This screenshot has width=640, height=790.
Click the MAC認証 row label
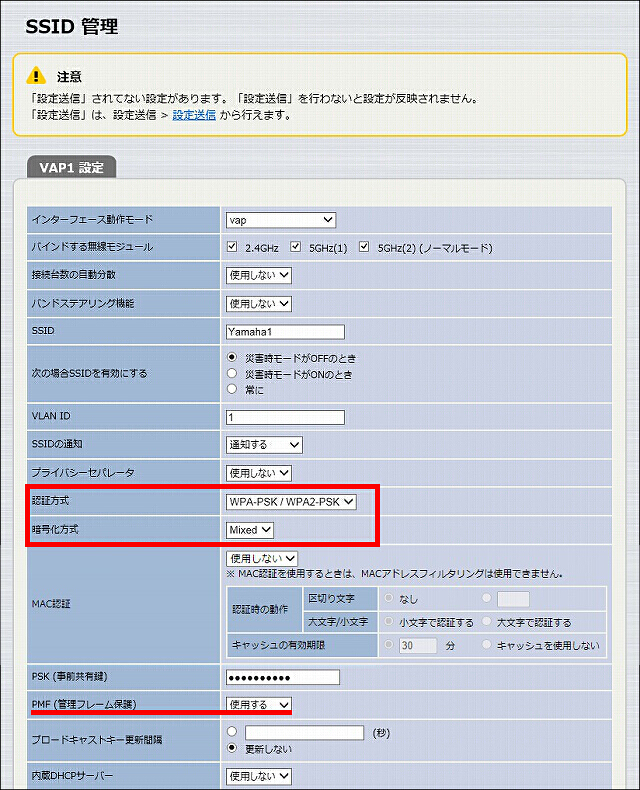click(x=51, y=604)
